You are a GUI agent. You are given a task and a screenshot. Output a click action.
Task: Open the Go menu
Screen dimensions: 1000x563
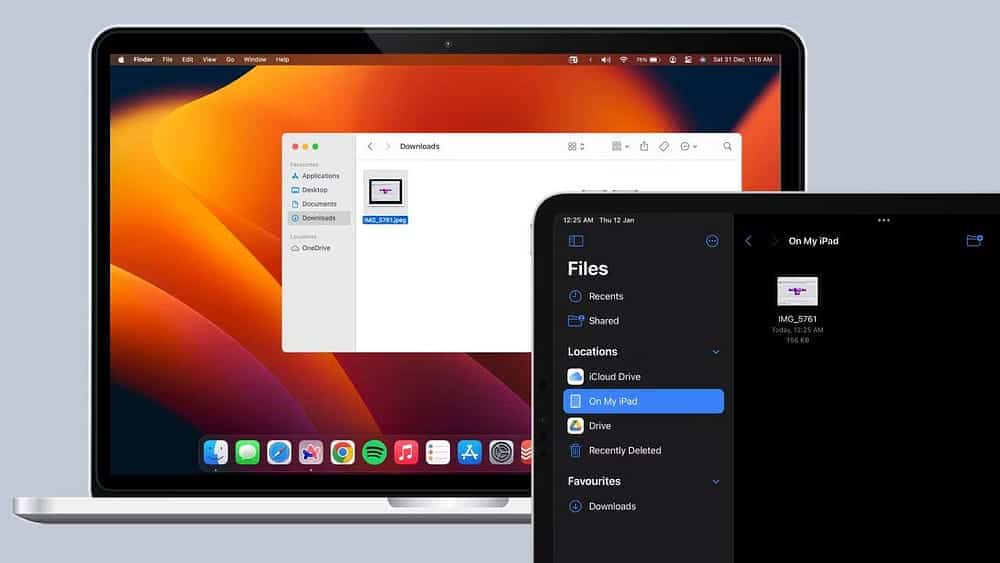(230, 59)
